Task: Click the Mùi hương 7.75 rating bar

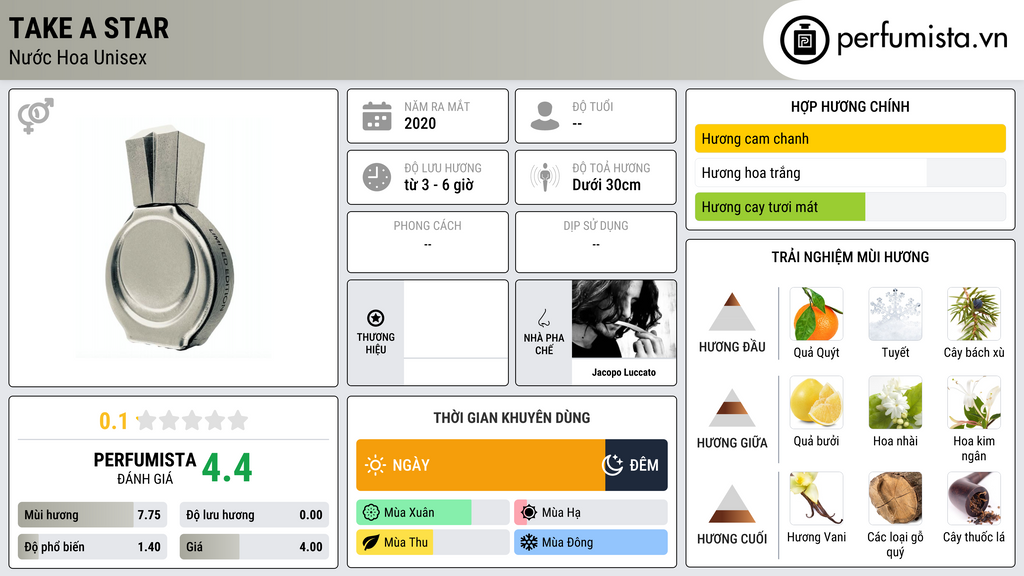Action: [92, 515]
